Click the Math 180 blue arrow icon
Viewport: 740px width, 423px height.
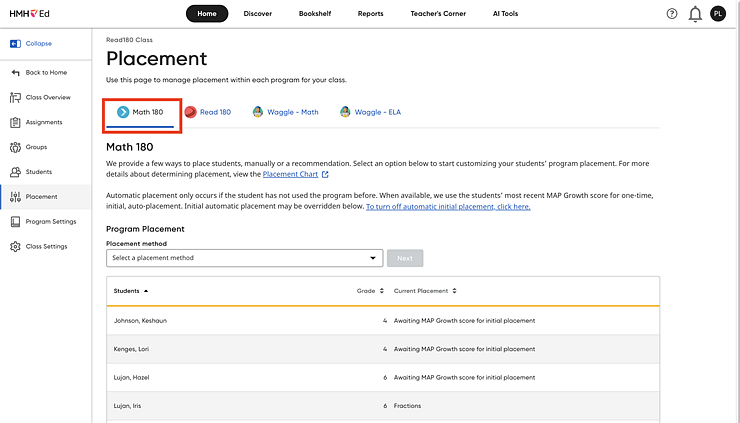tap(123, 112)
